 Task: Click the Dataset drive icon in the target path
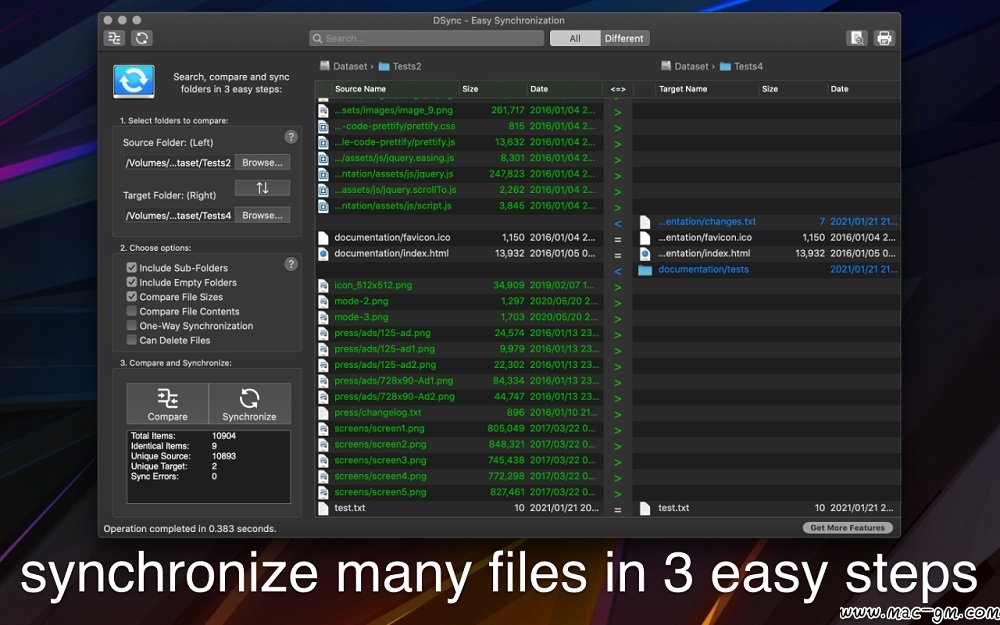coord(666,66)
